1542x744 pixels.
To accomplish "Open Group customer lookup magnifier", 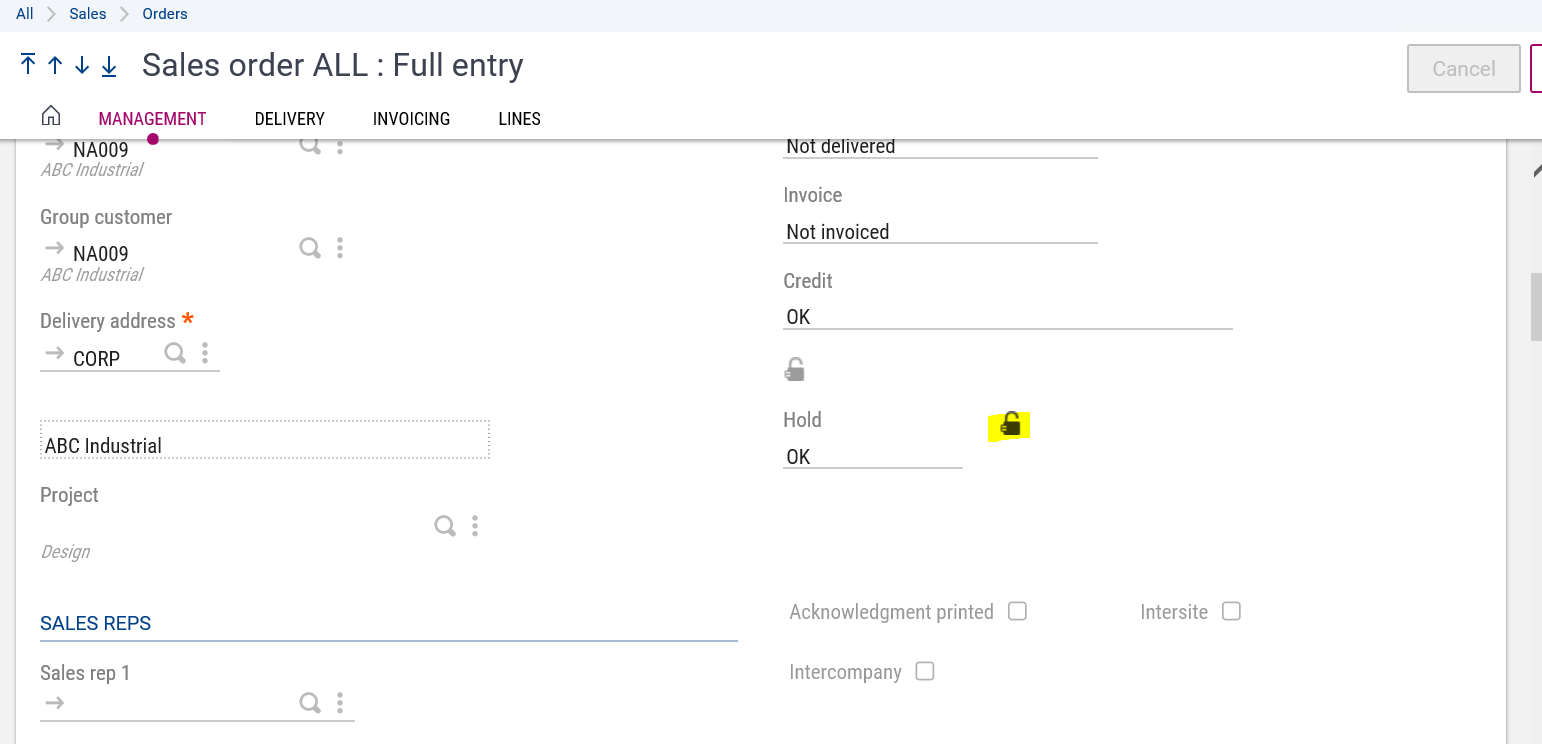I will 310,248.
